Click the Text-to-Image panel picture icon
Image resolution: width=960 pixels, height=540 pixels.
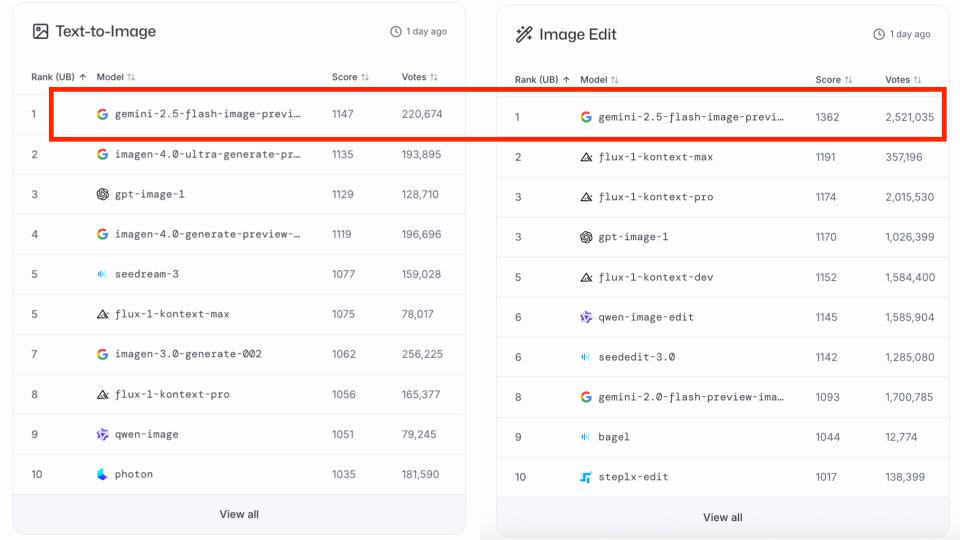pyautogui.click(x=40, y=31)
